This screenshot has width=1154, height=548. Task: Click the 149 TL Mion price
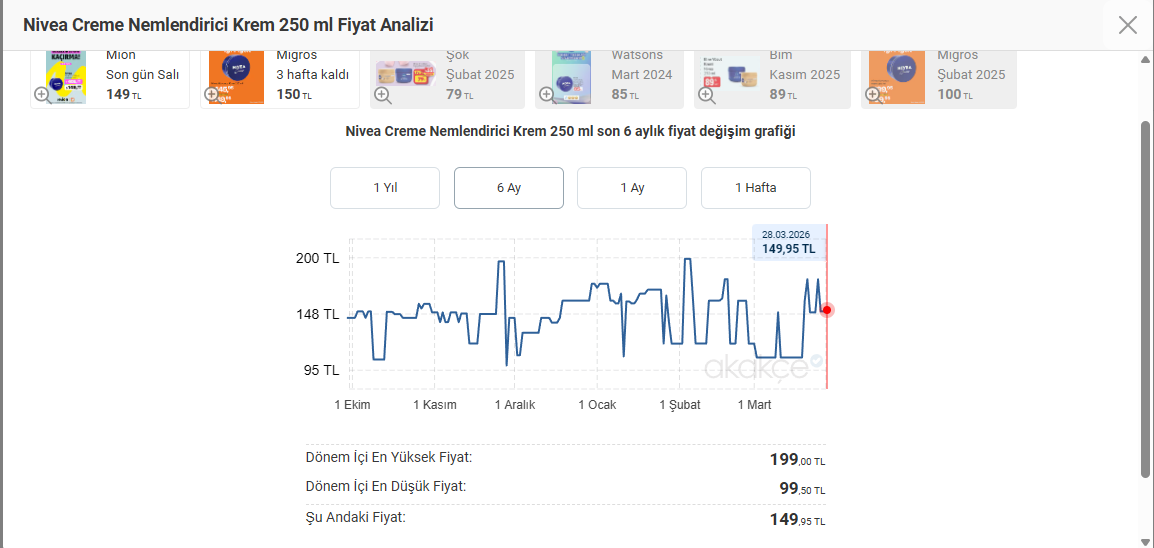tap(124, 94)
